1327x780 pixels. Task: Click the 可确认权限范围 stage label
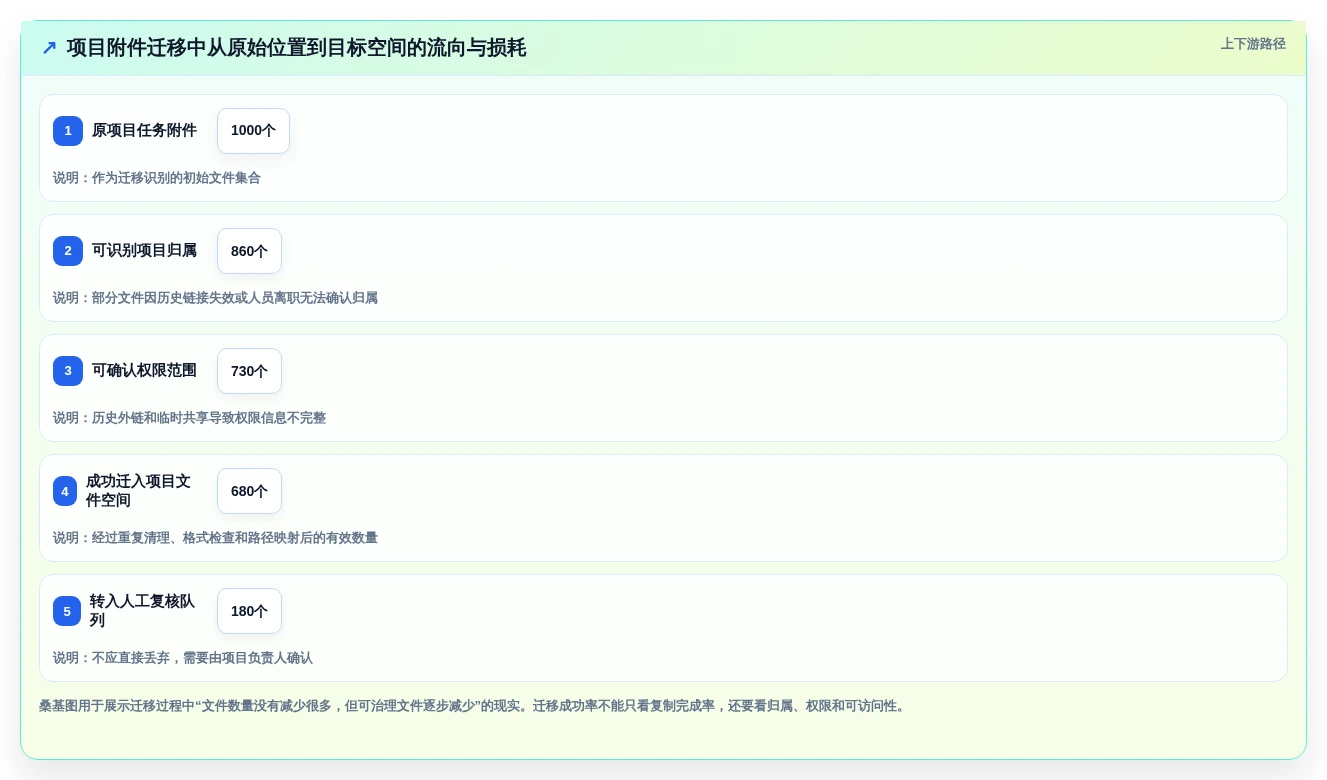click(x=144, y=371)
